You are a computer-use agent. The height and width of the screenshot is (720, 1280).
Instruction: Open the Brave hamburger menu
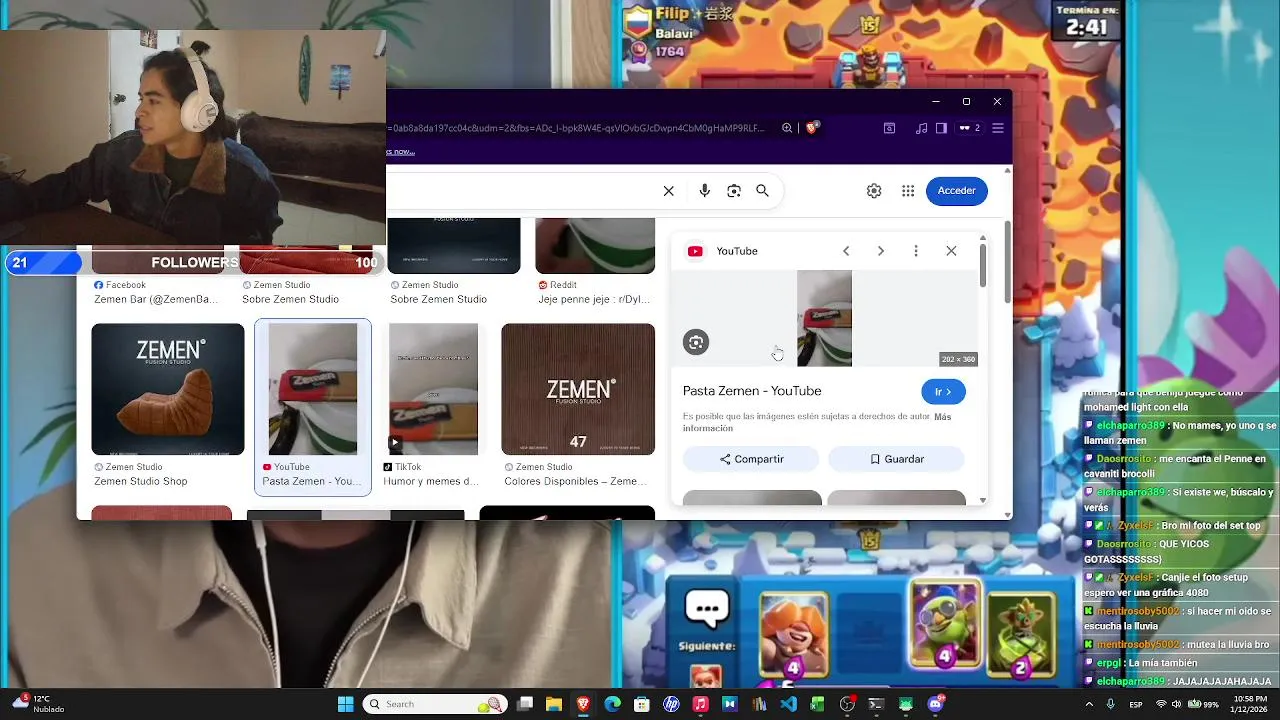(997, 128)
